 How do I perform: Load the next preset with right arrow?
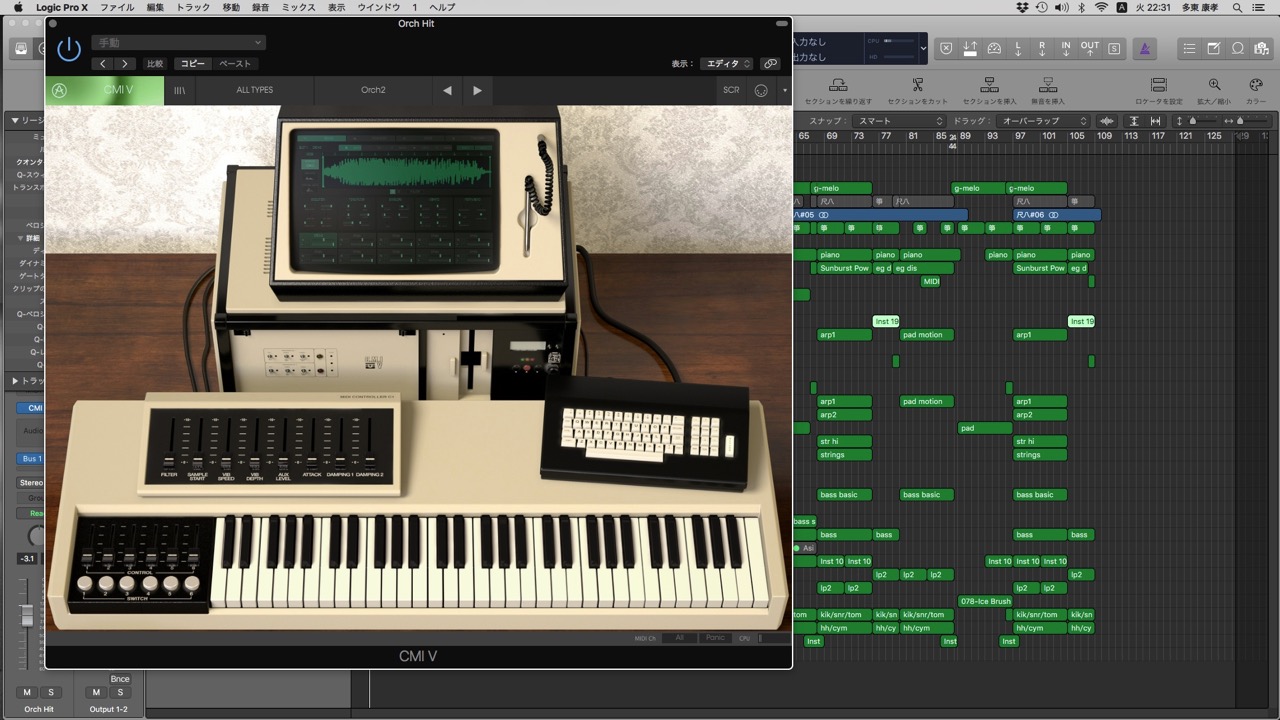click(x=477, y=90)
